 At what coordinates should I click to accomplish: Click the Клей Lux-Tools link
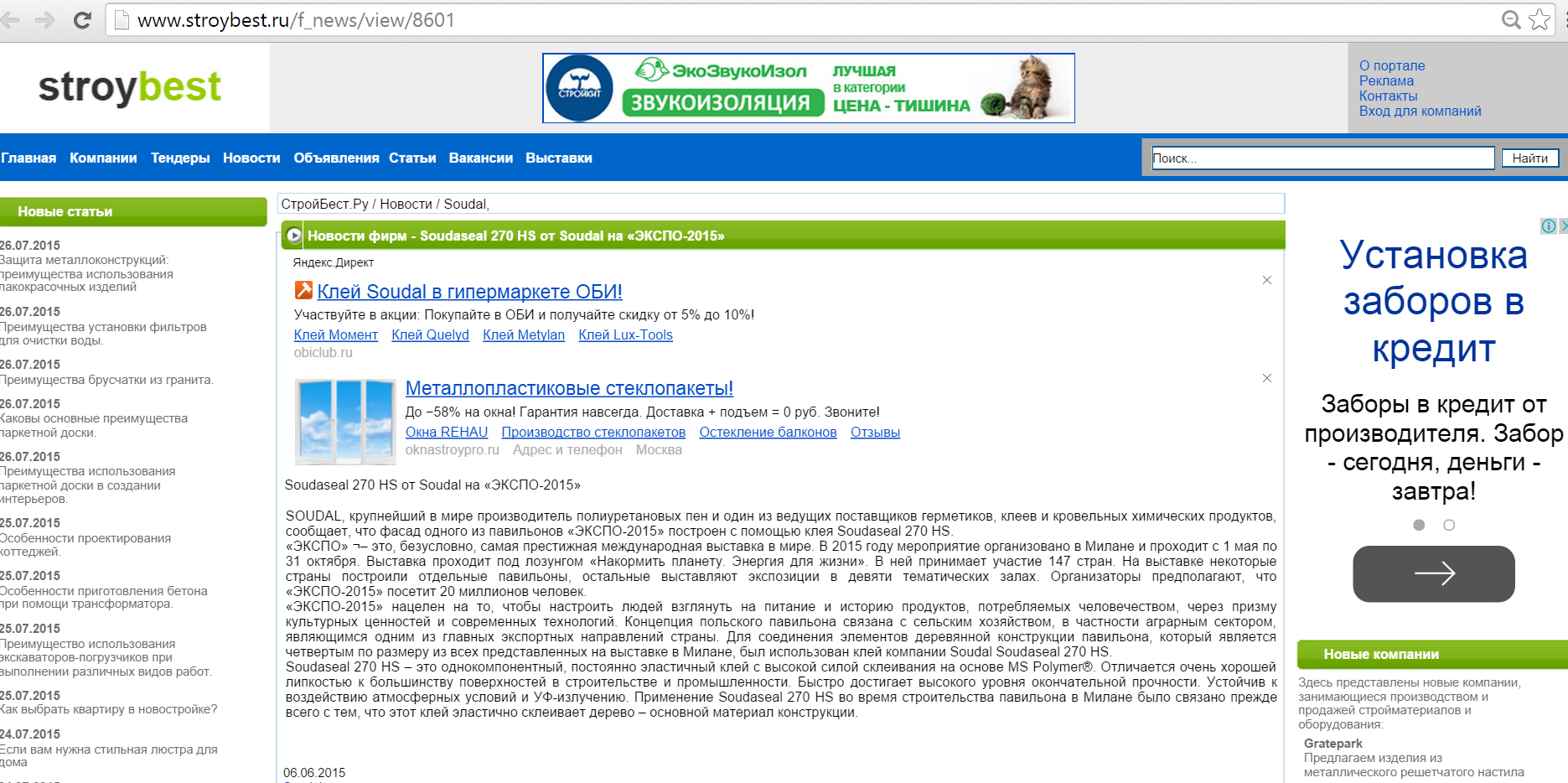tap(626, 334)
